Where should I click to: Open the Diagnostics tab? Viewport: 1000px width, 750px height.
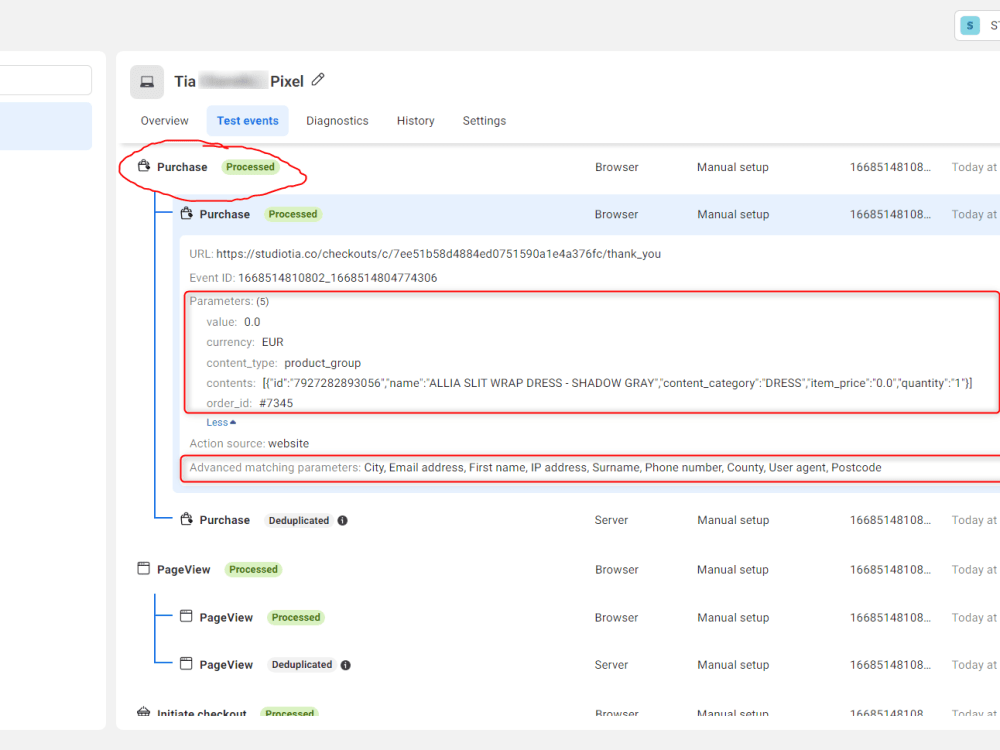click(x=337, y=121)
